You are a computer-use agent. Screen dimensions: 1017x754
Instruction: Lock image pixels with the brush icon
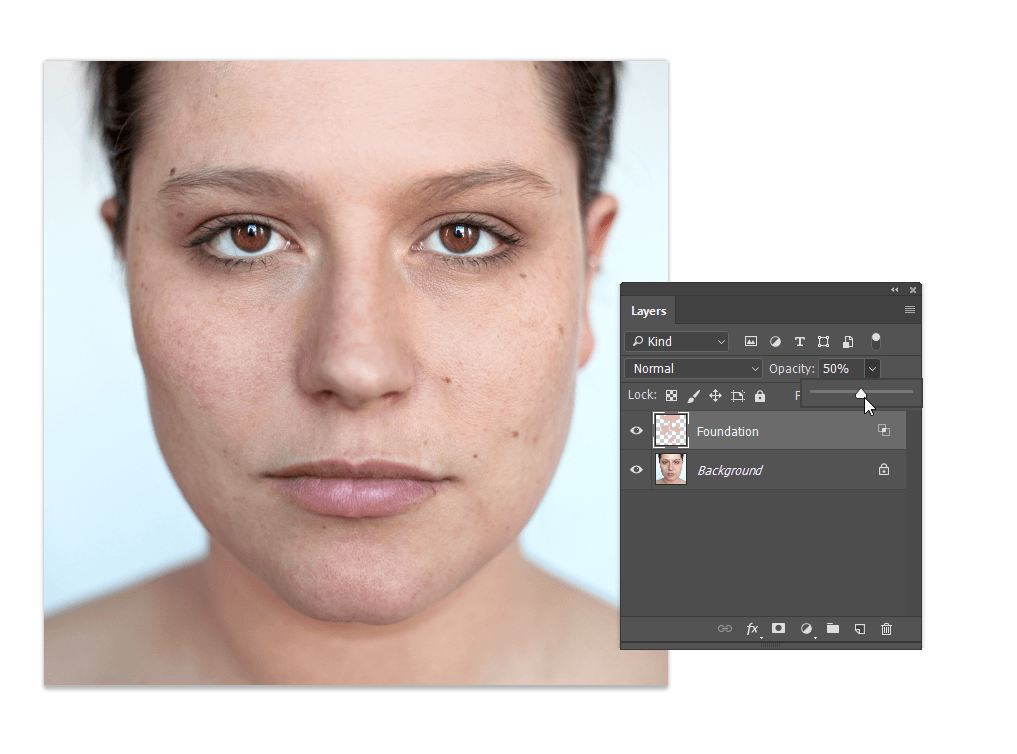693,396
